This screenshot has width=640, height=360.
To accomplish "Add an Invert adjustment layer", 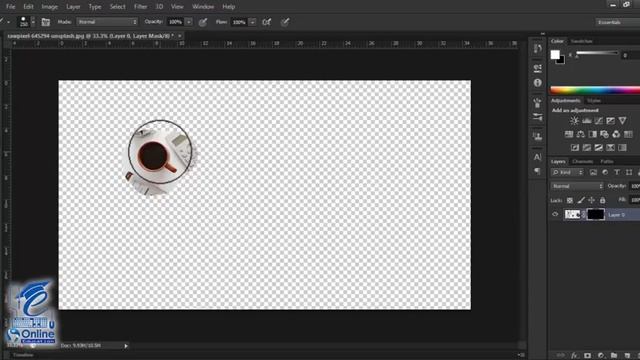I will (x=575, y=147).
